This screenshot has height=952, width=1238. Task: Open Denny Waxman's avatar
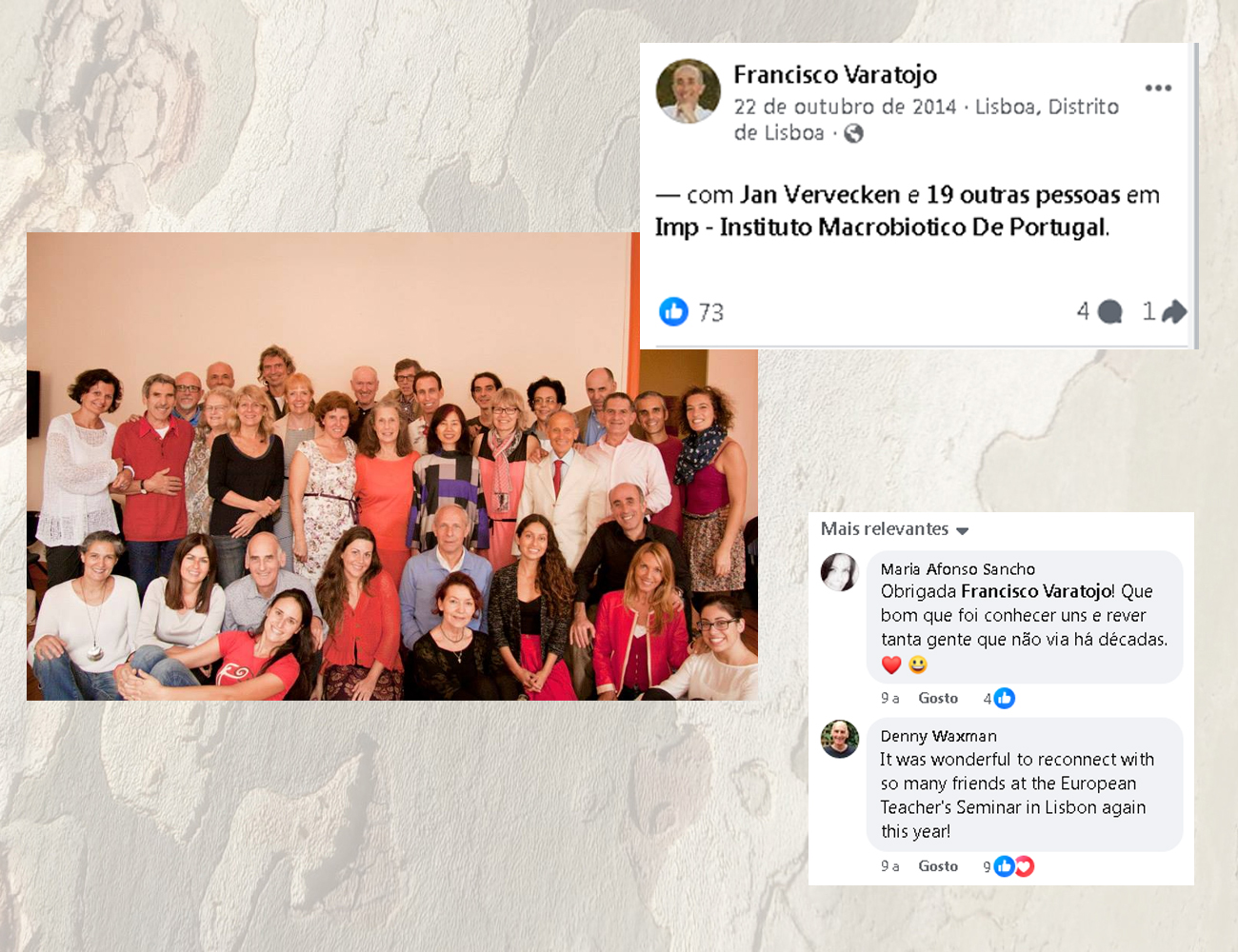pos(839,739)
